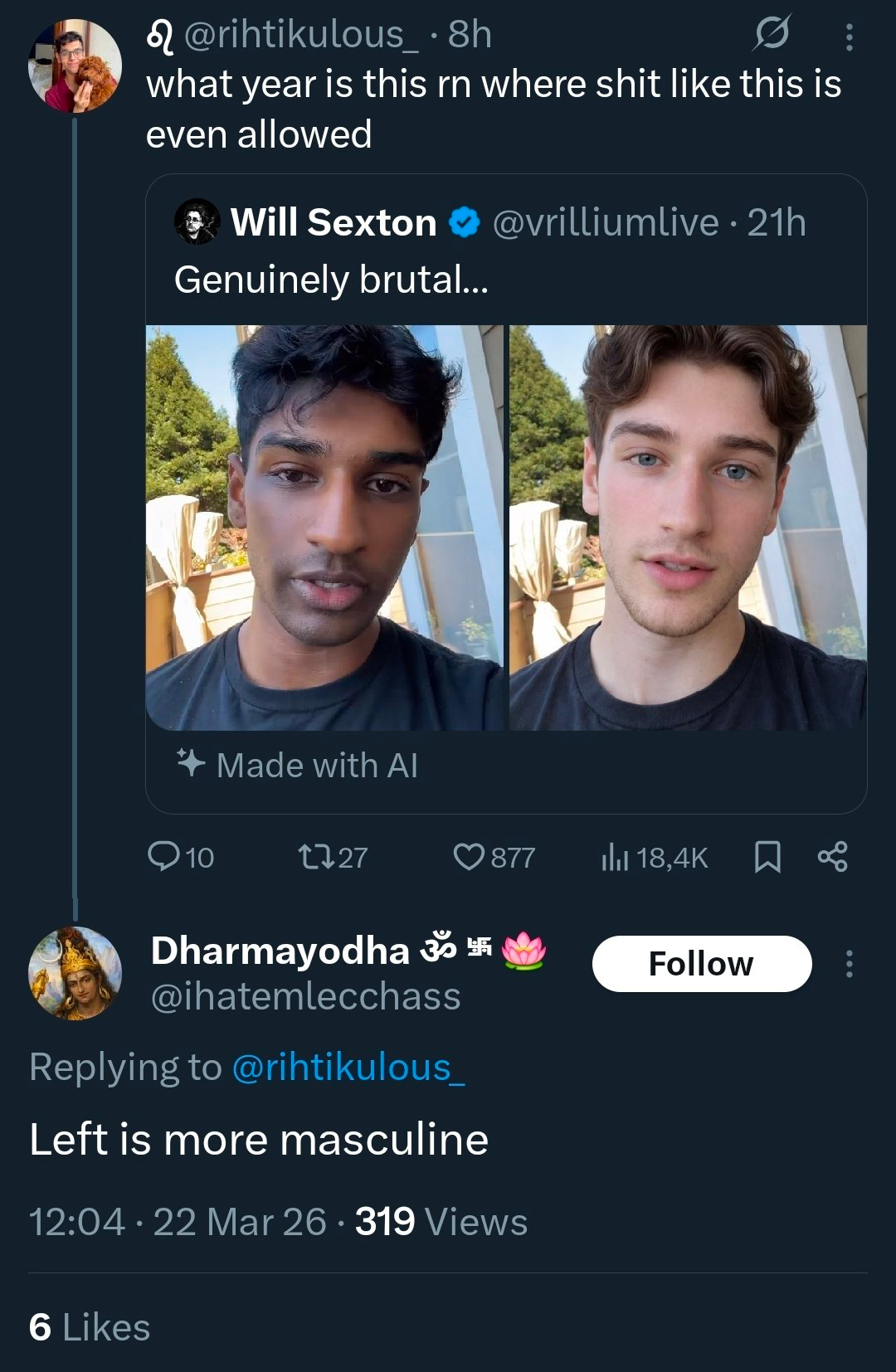Viewport: 896px width, 1372px height.
Task: Click the reply comment bubble icon
Action: (163, 856)
